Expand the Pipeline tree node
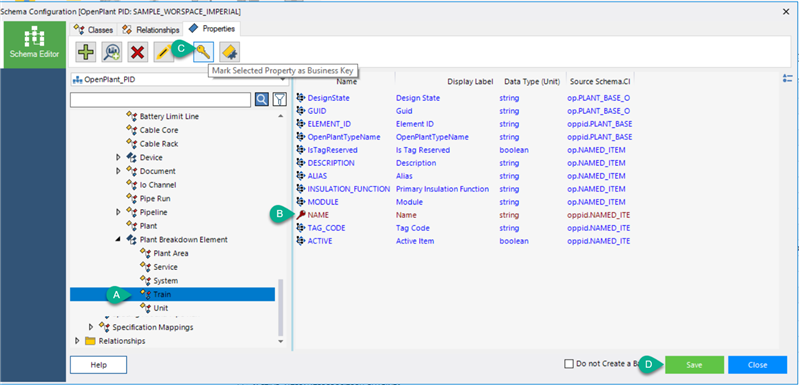The image size is (799, 385). [119, 212]
